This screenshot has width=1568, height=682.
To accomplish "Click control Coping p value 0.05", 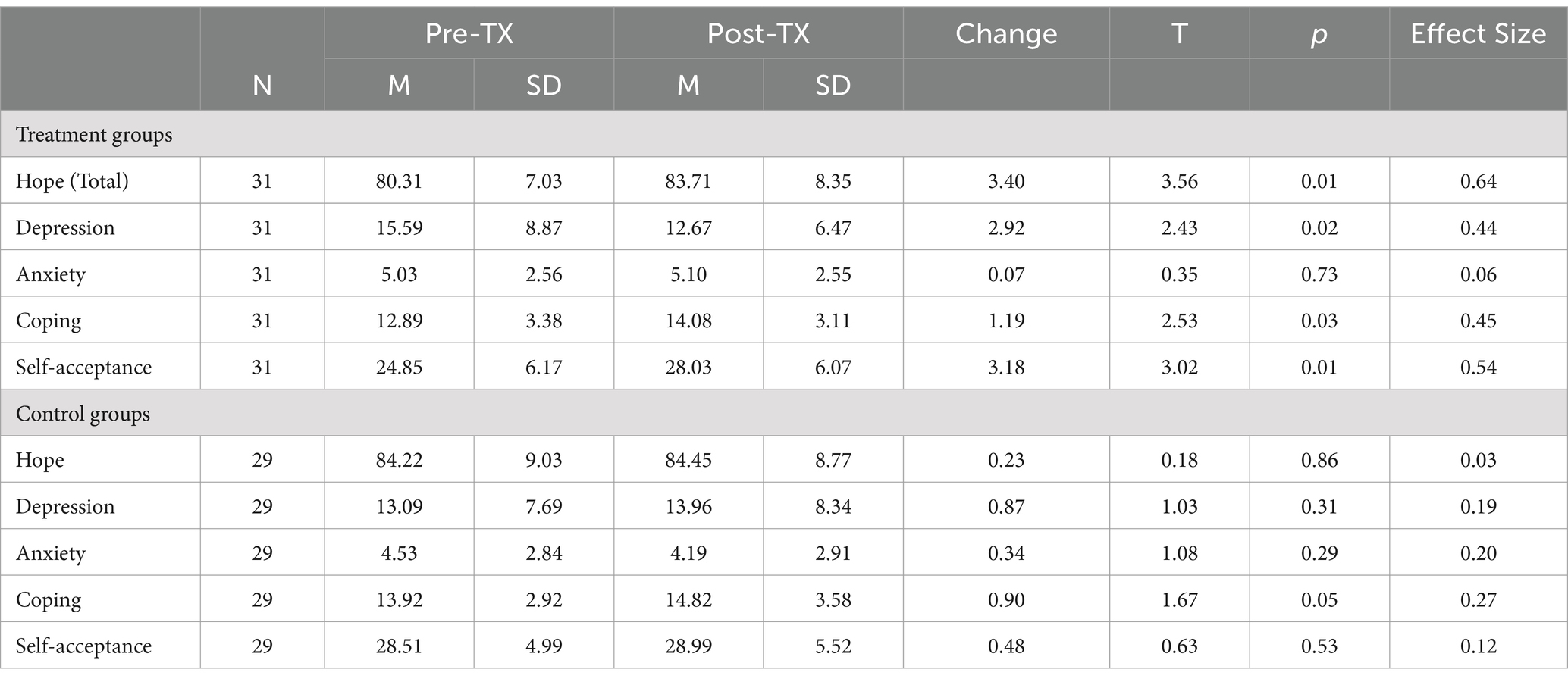I will (x=1319, y=600).
